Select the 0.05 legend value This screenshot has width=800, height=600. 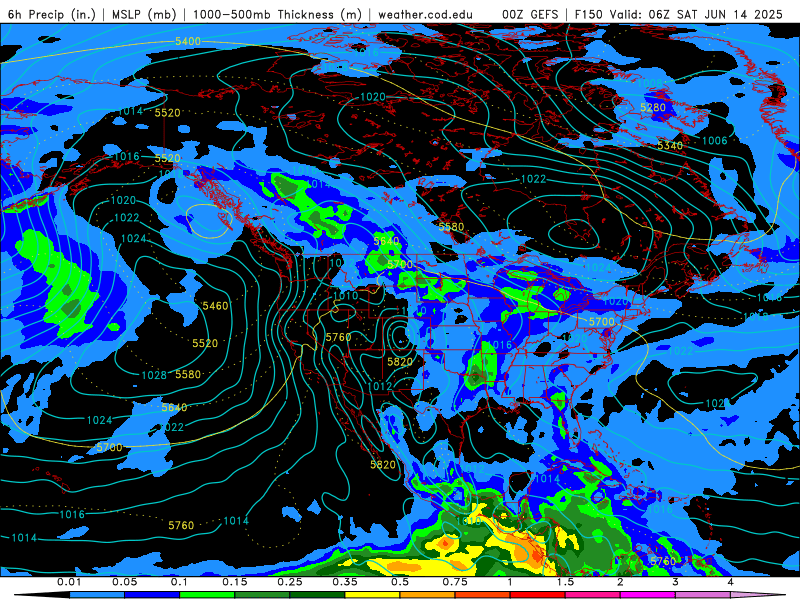pos(124,582)
